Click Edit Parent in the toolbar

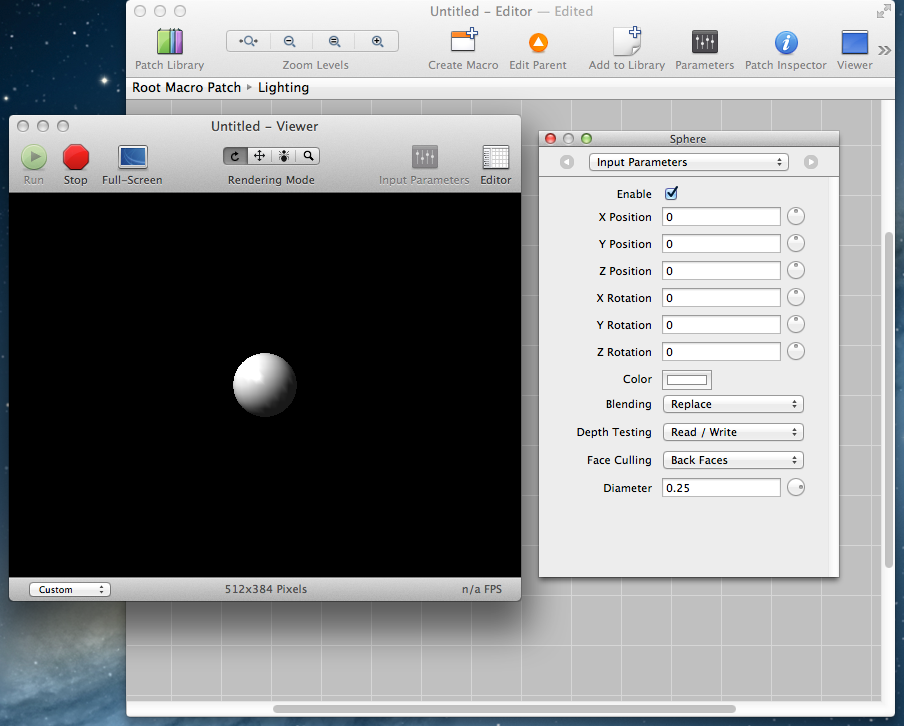(x=537, y=43)
